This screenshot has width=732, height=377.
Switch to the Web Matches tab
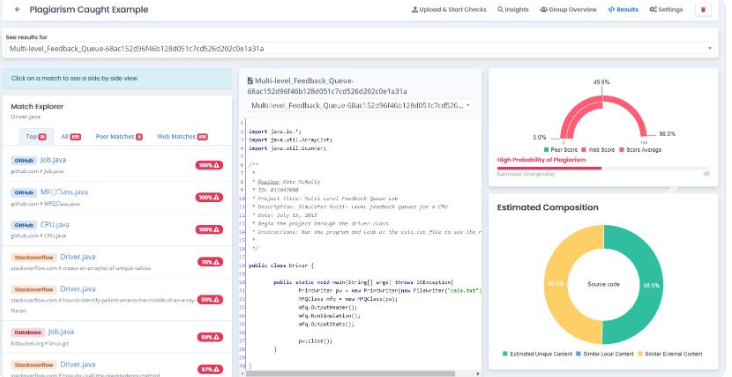(x=182, y=137)
